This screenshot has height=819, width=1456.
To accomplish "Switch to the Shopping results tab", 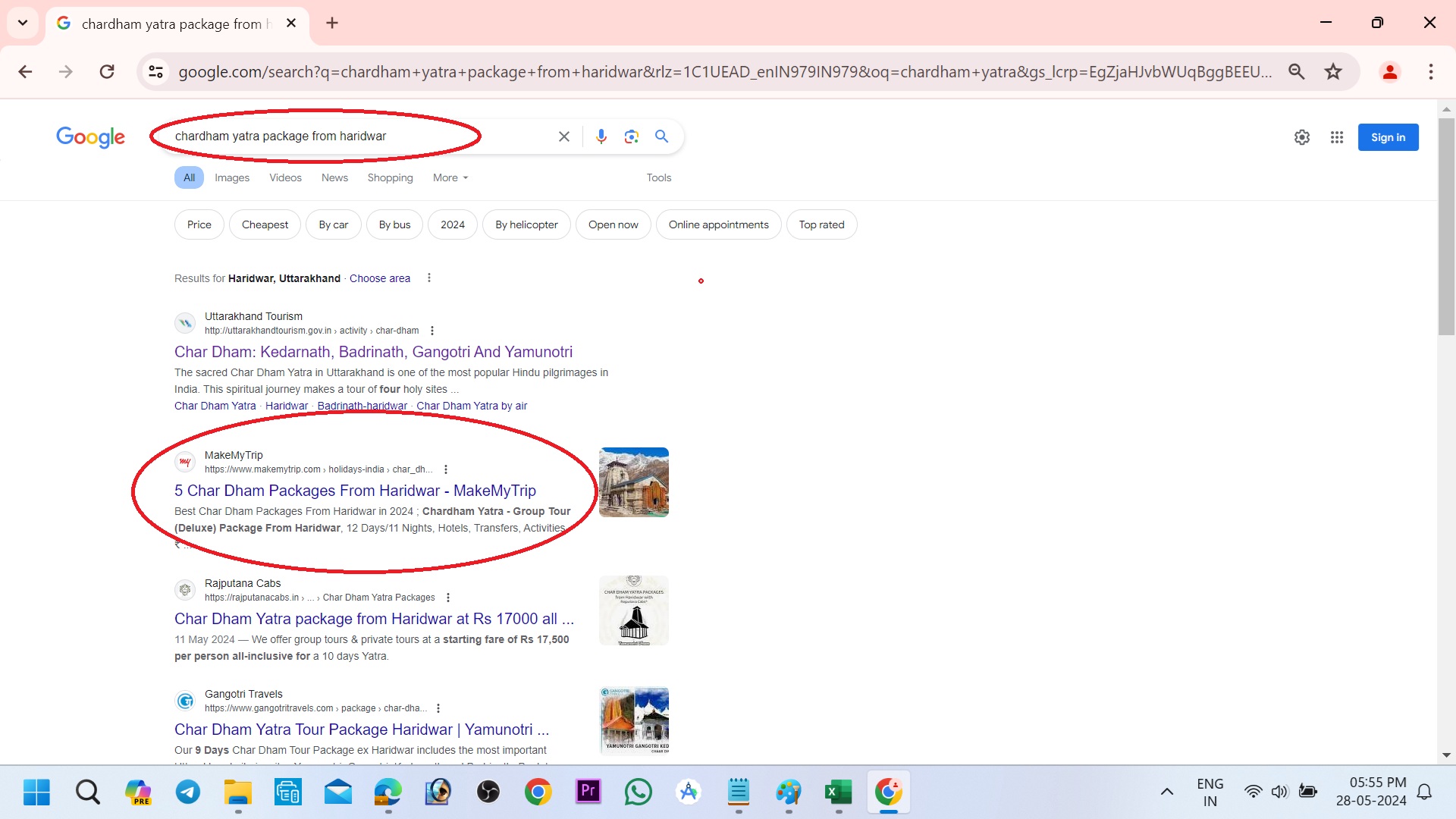I will (x=391, y=177).
